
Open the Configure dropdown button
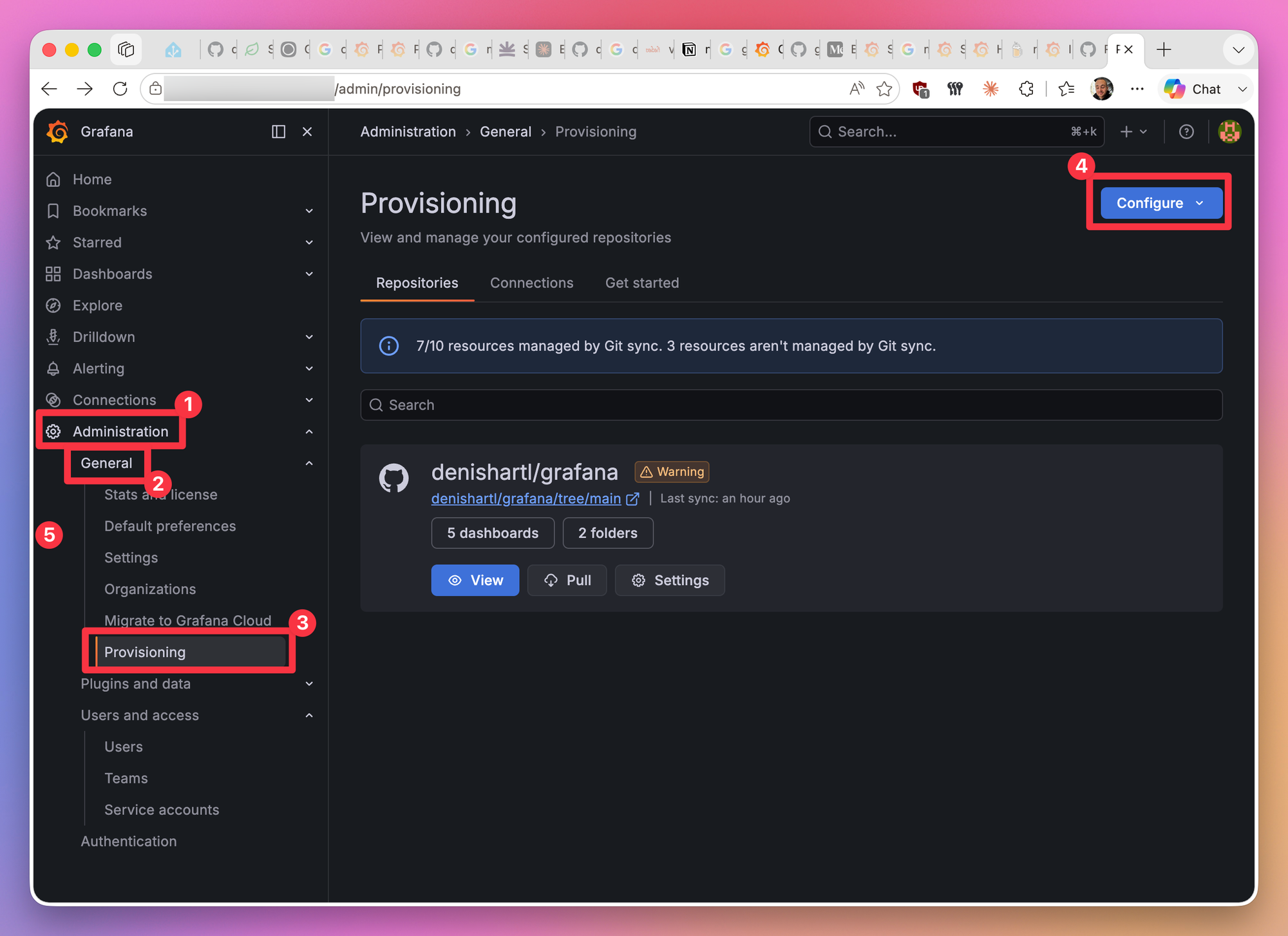point(1161,203)
